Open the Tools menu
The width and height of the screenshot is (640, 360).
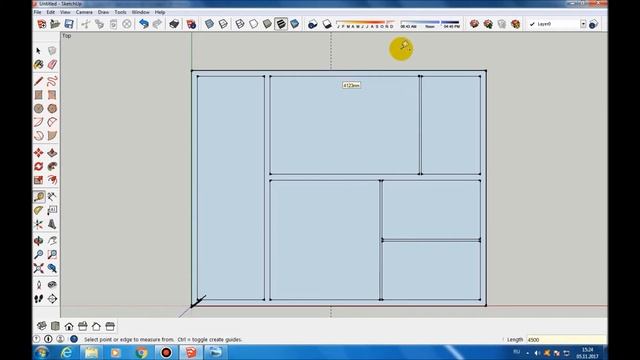click(120, 12)
